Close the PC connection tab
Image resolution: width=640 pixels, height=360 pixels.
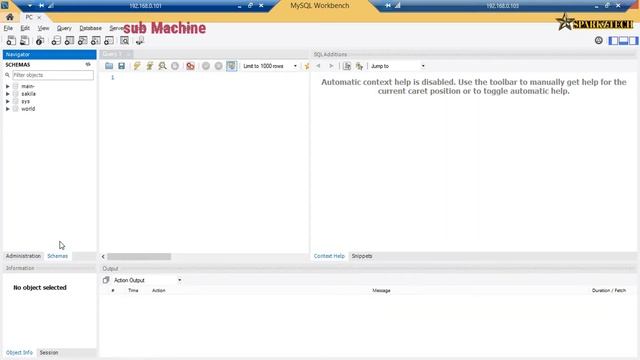[39, 17]
